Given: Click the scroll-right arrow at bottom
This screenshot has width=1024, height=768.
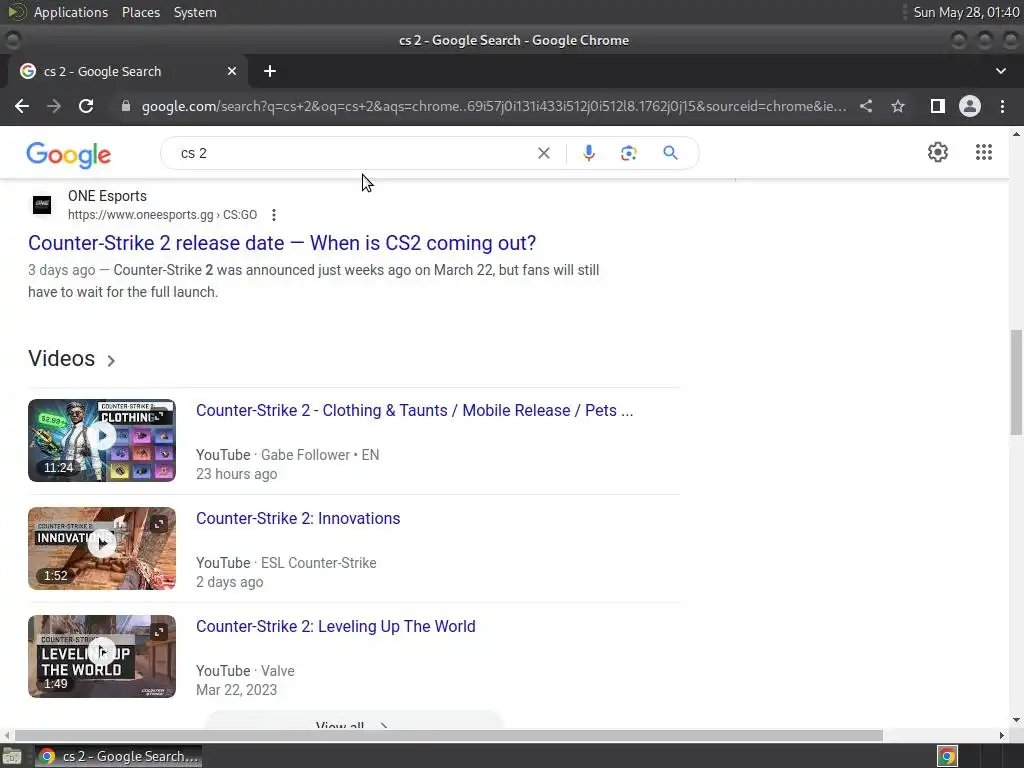Looking at the screenshot, I should point(1002,735).
